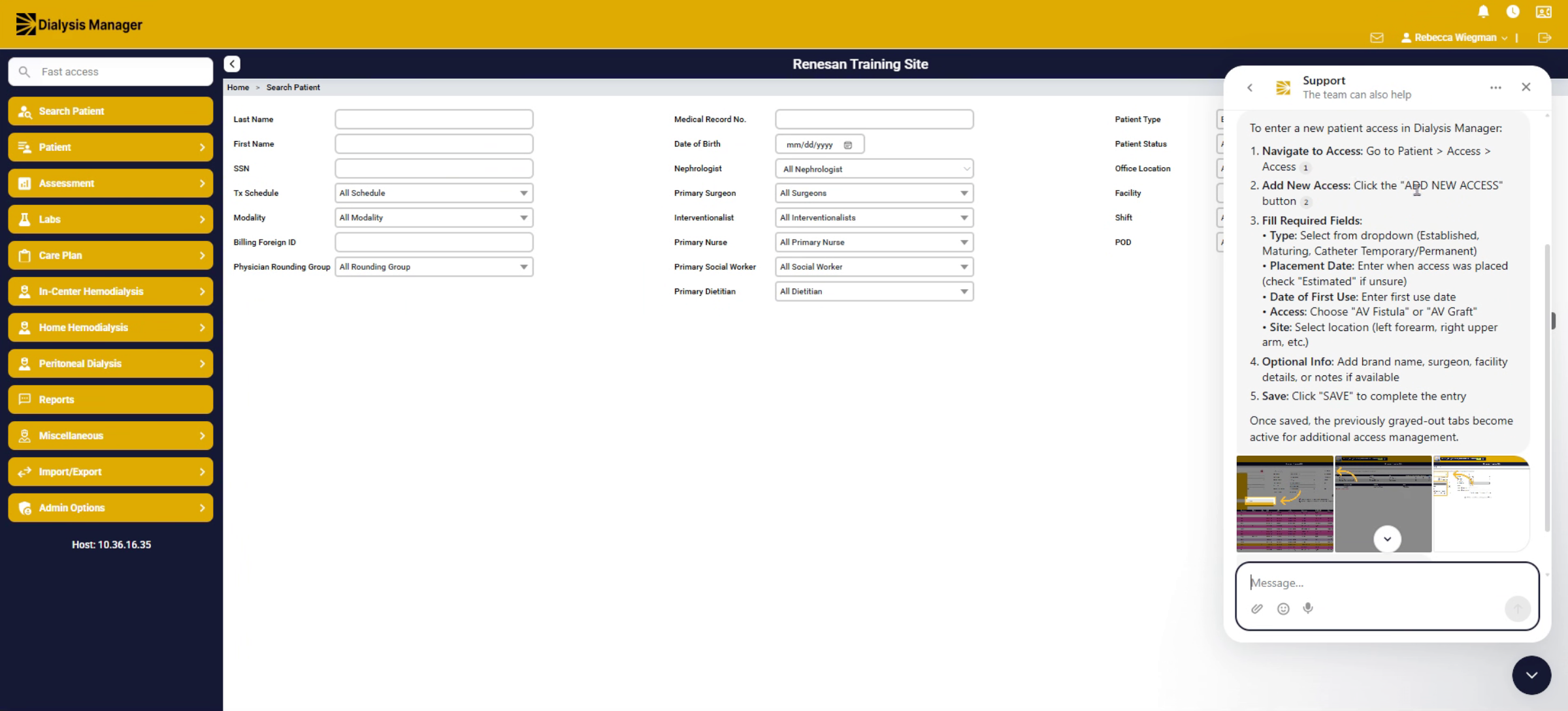Open the Primary Surgeon dropdown
Viewport: 1568px width, 711px height.
click(x=874, y=193)
